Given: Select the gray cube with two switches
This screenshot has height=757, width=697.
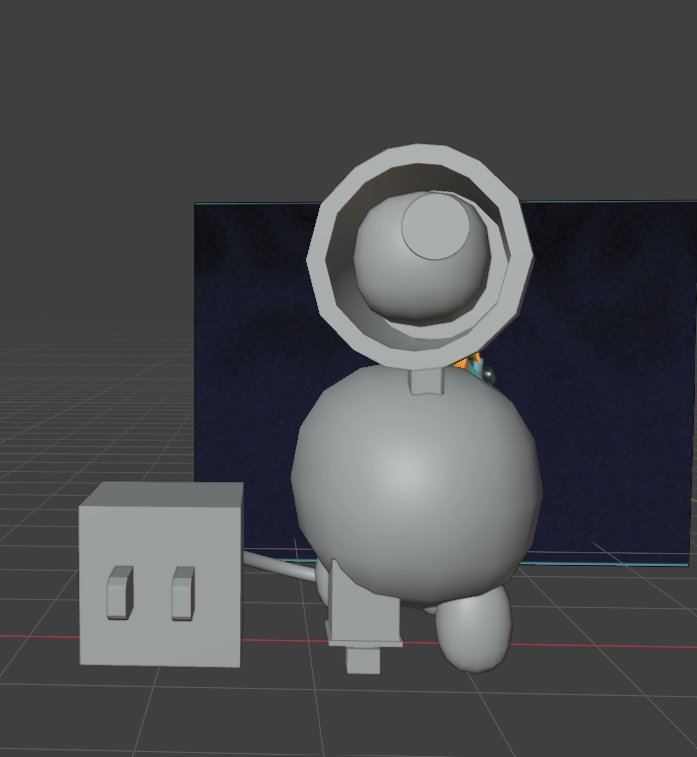Looking at the screenshot, I should coord(160,575).
